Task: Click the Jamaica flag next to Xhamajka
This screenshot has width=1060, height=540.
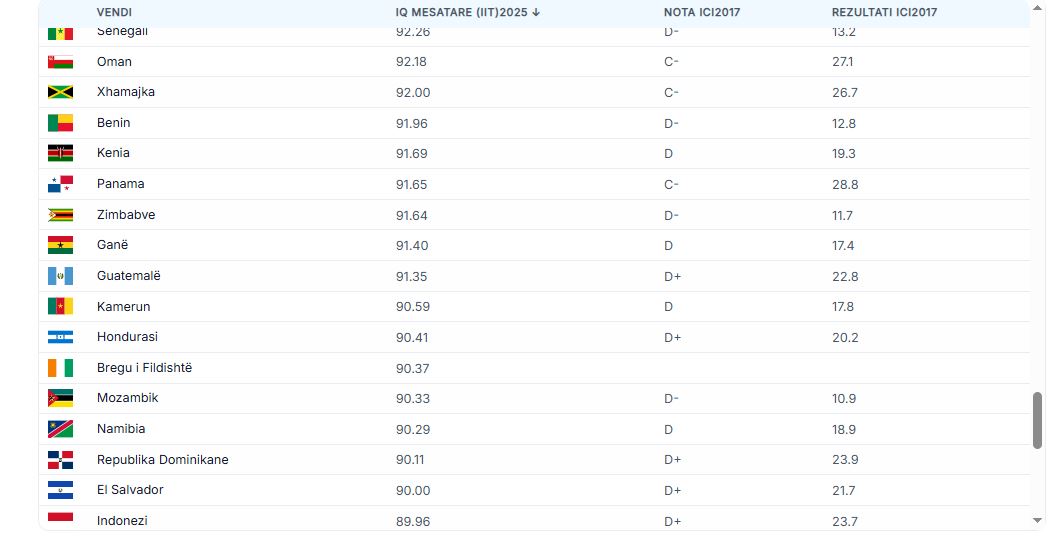Action: [60, 92]
